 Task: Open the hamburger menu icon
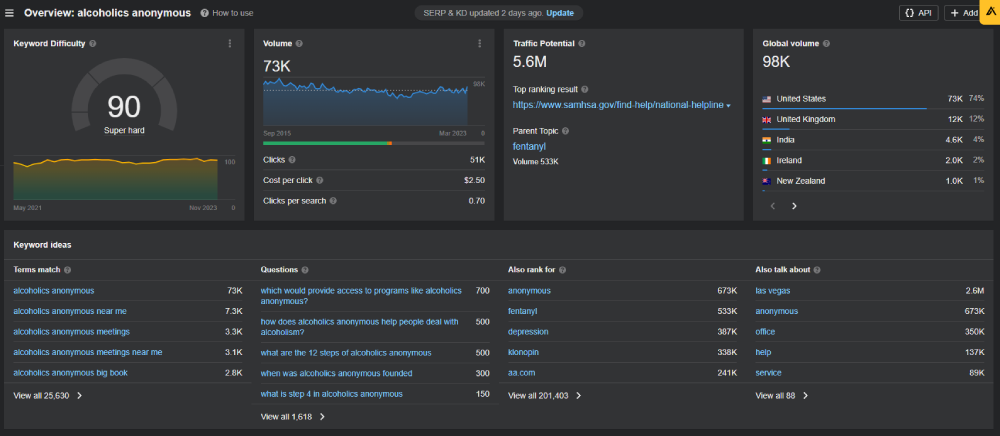pos(9,13)
